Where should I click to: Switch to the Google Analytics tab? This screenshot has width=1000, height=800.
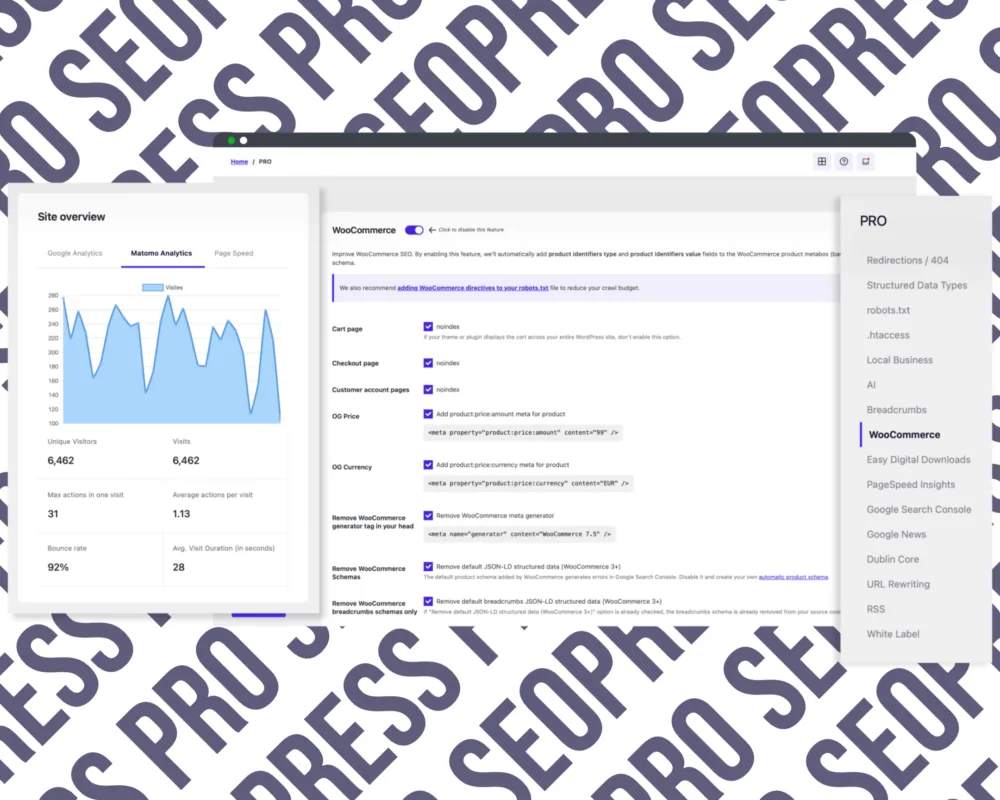[x=75, y=253]
